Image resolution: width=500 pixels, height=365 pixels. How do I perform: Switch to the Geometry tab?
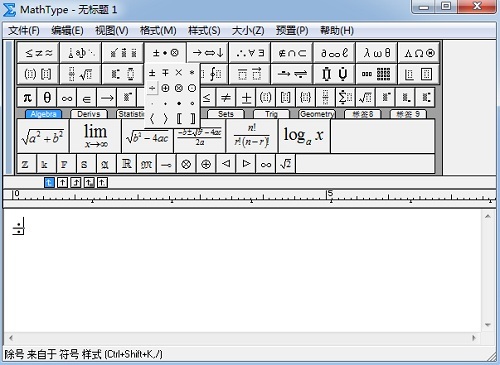(317, 114)
